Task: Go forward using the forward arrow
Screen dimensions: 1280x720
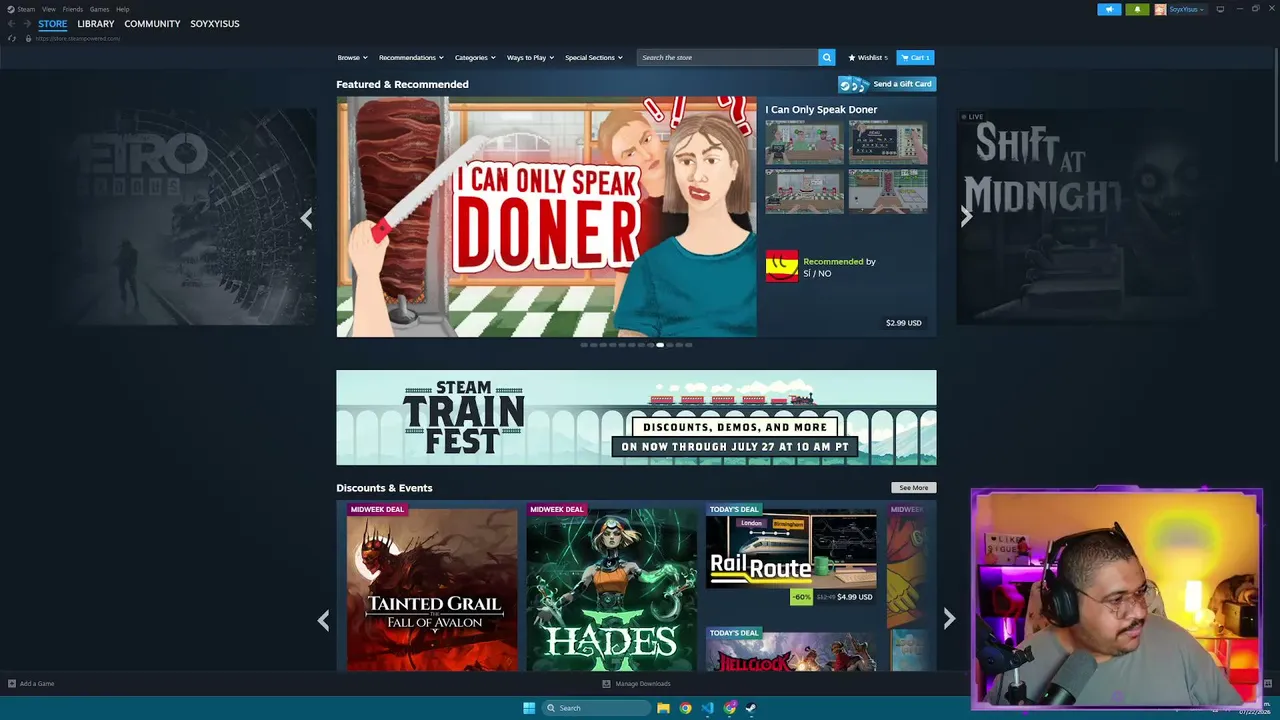Action: [27, 24]
